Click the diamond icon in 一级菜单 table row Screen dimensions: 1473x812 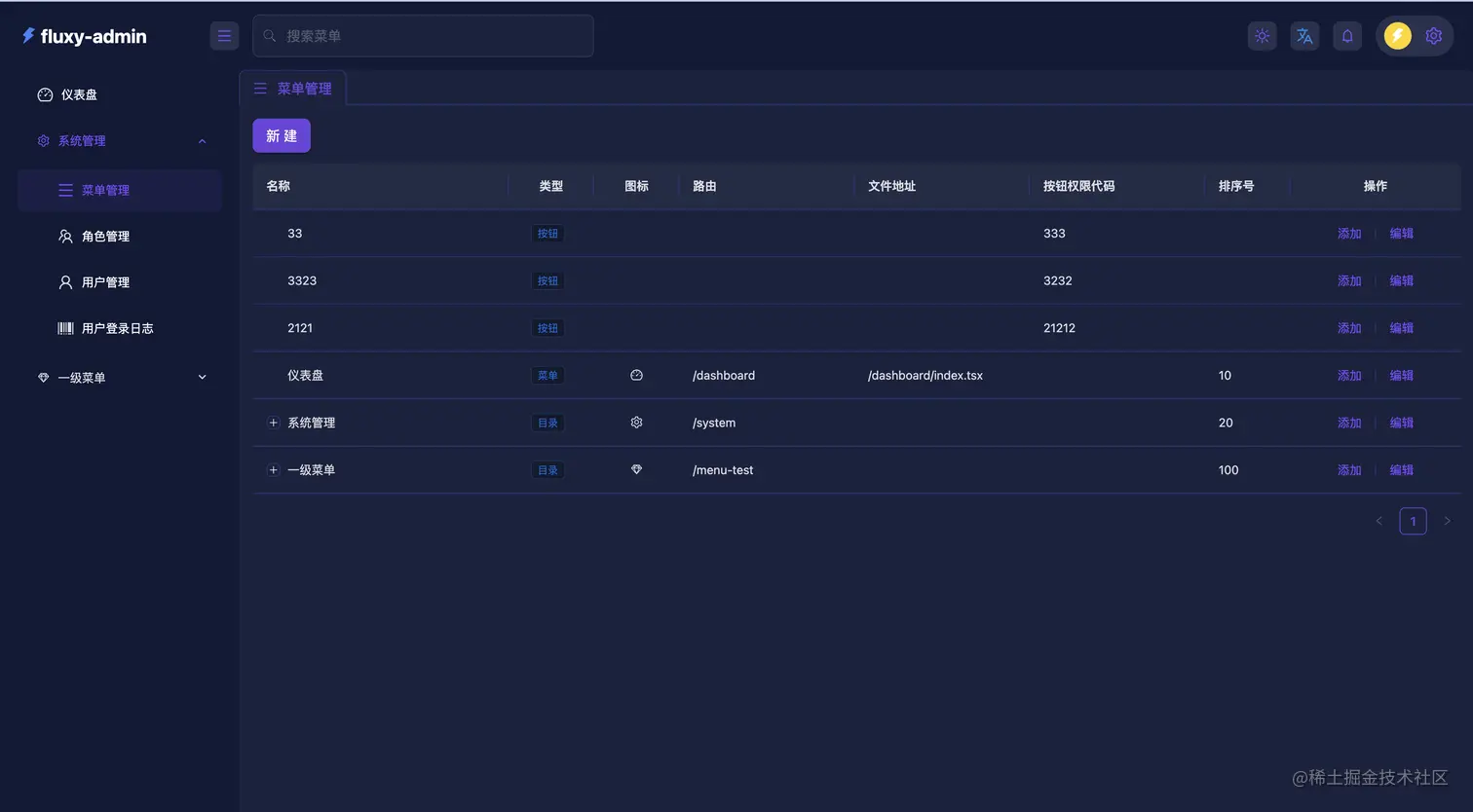(x=636, y=469)
